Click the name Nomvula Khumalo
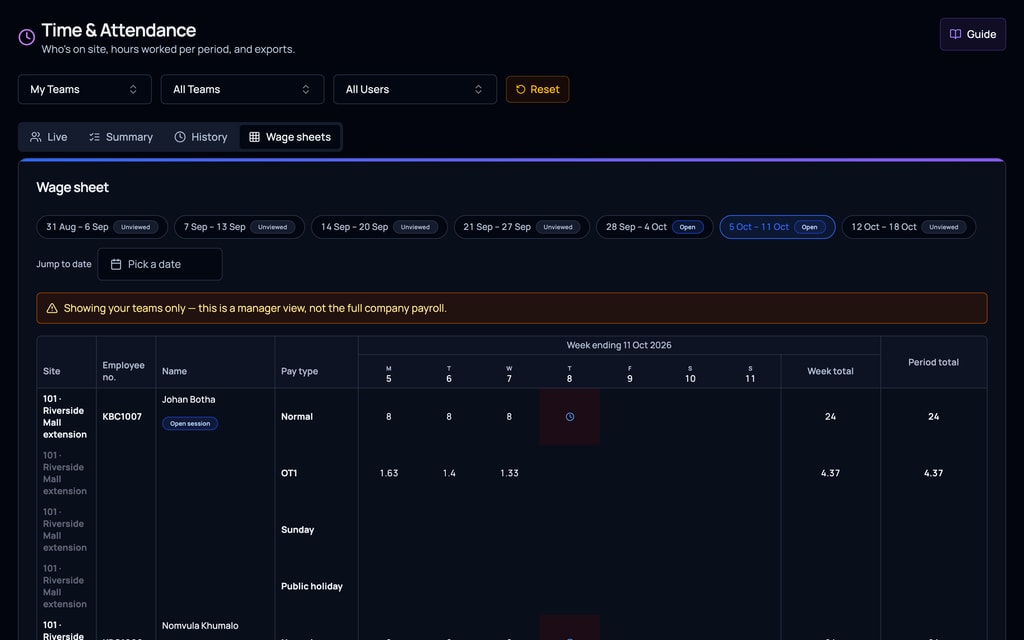The image size is (1024, 640). 200,626
